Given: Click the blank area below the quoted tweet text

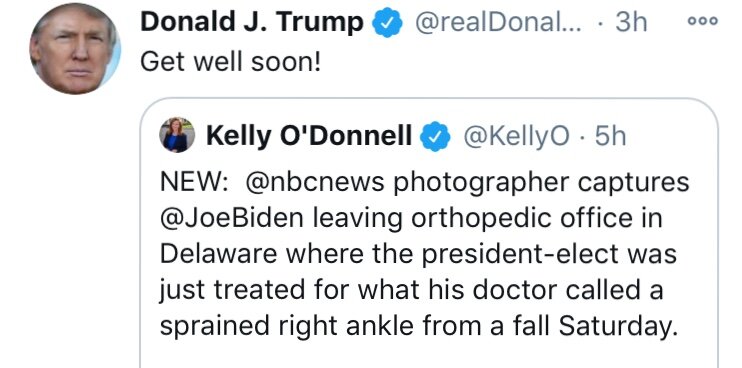Looking at the screenshot, I should tap(429, 355).
